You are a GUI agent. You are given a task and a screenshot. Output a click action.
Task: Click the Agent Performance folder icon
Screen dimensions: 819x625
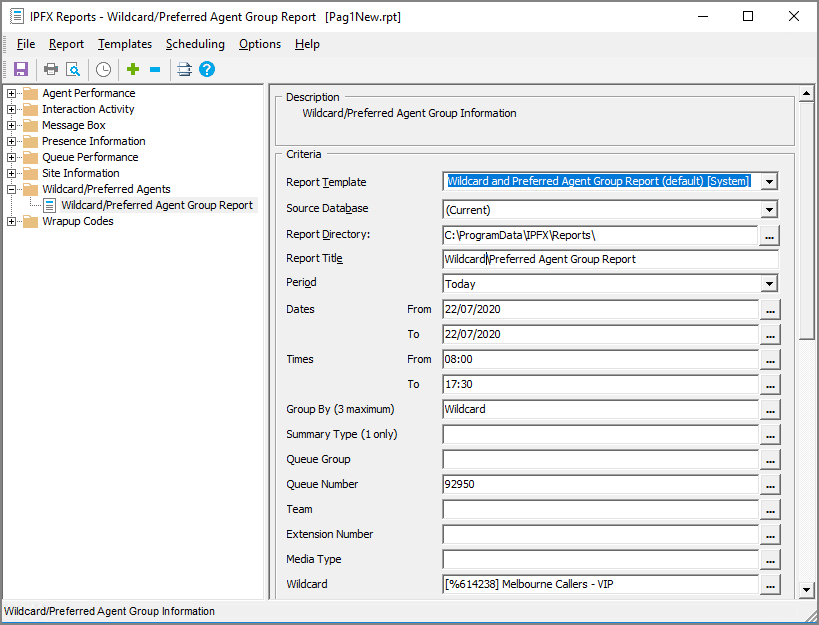point(31,93)
